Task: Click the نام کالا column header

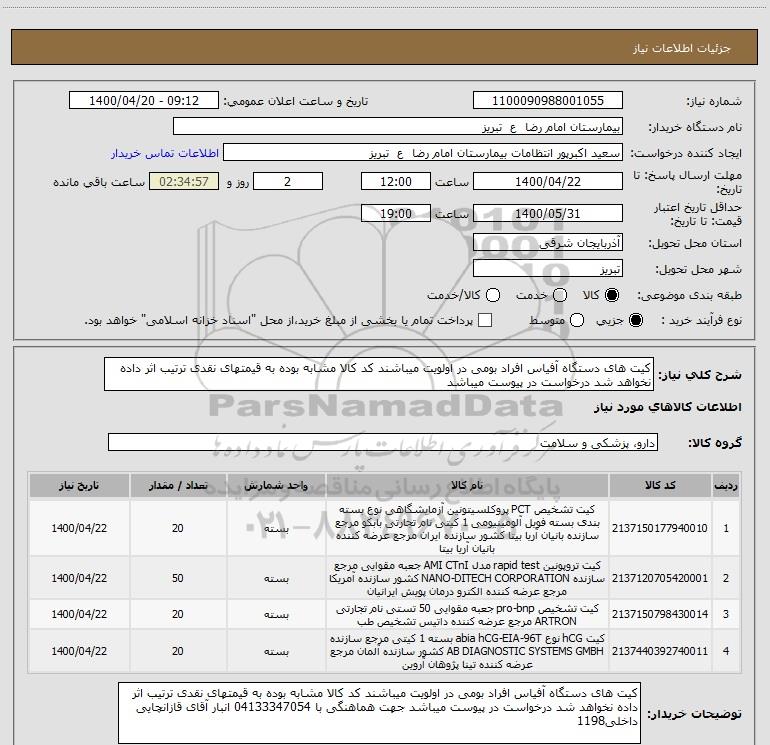Action: (467, 485)
